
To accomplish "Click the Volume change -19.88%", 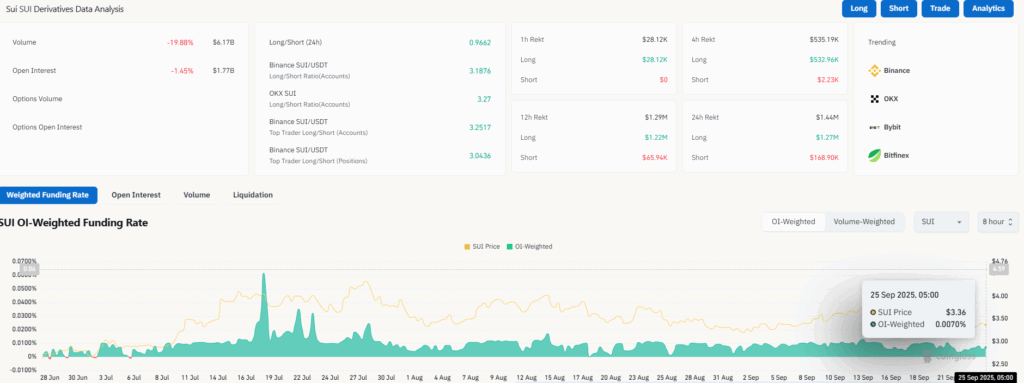I will pos(180,42).
